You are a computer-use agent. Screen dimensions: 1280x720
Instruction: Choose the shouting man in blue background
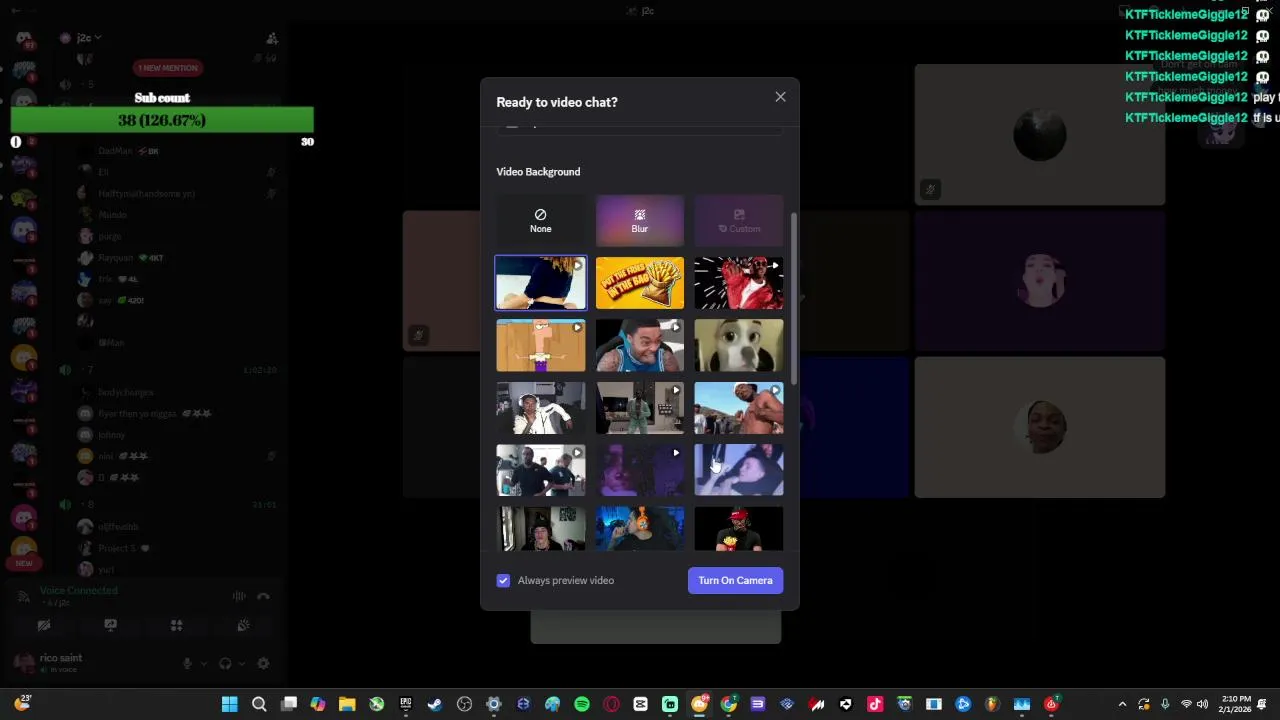[x=640, y=345]
